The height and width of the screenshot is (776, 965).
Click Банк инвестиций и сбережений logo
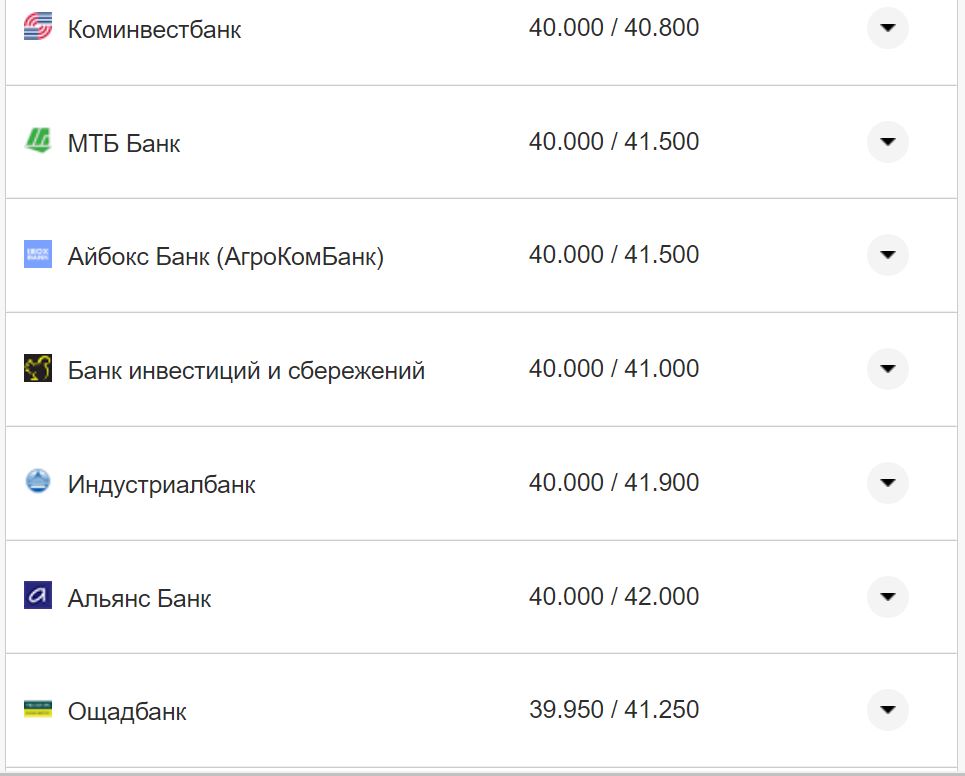click(x=37, y=369)
